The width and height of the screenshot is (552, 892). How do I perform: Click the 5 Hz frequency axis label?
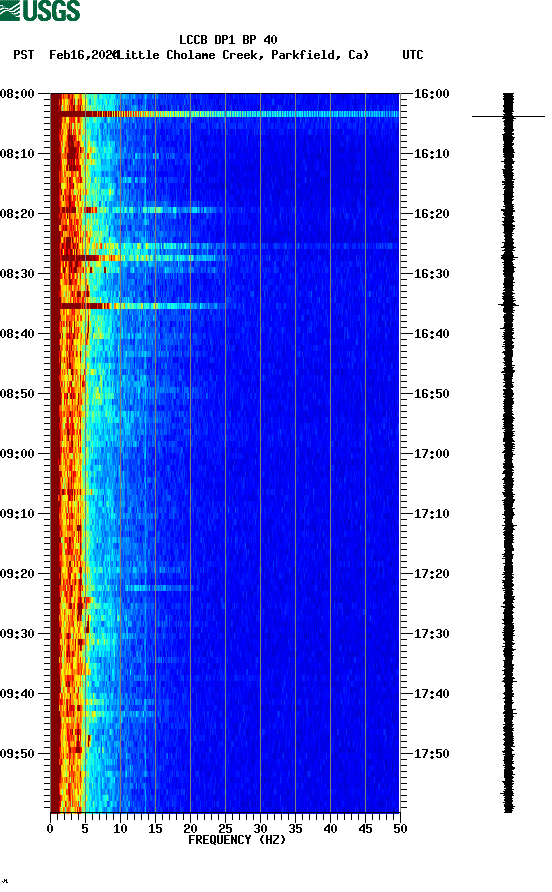click(x=85, y=829)
